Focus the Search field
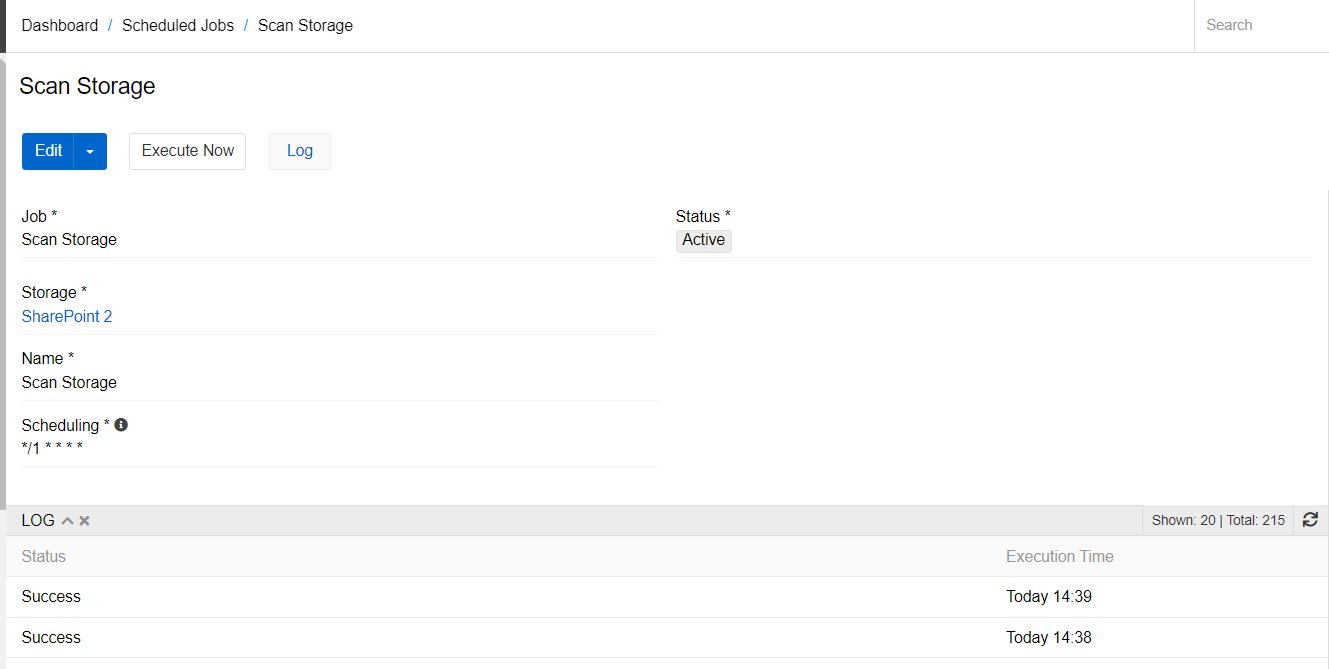This screenshot has height=669, width=1329. pos(1260,26)
